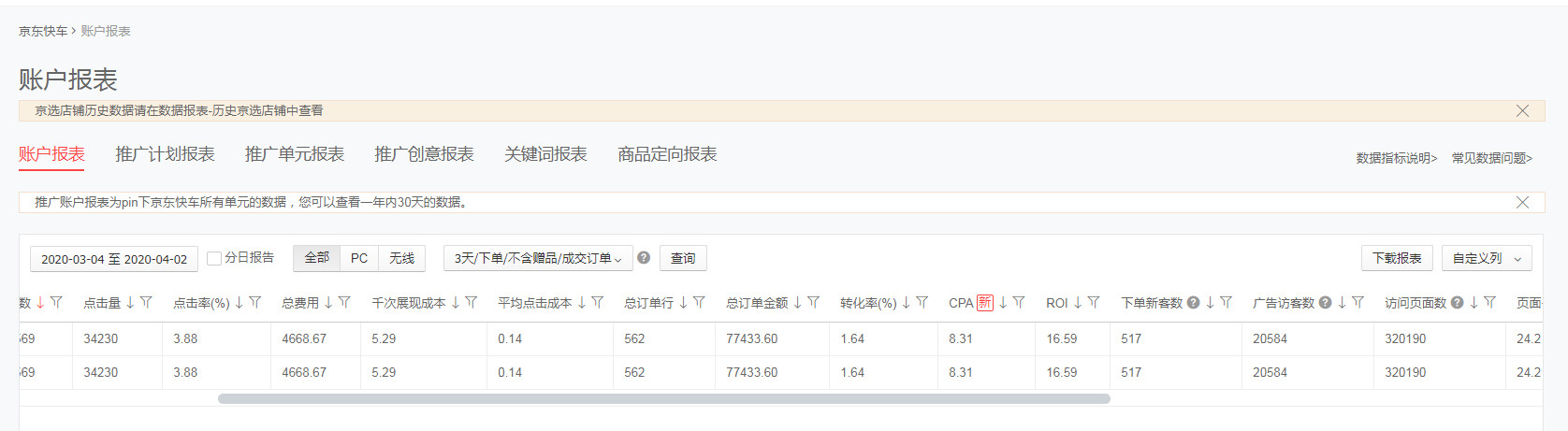Open 常见数据问题 link

[1492, 158]
